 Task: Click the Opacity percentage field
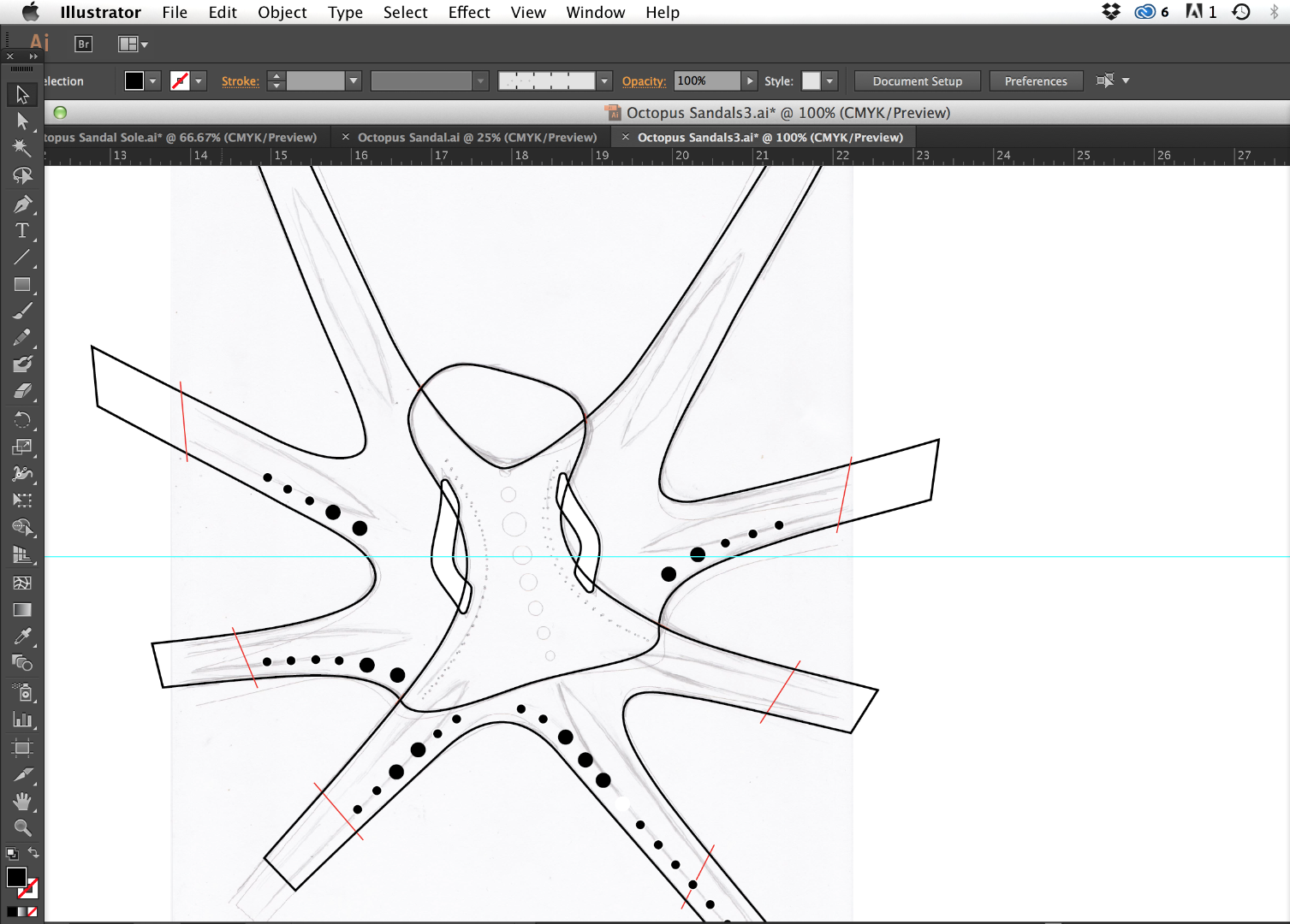click(x=706, y=81)
